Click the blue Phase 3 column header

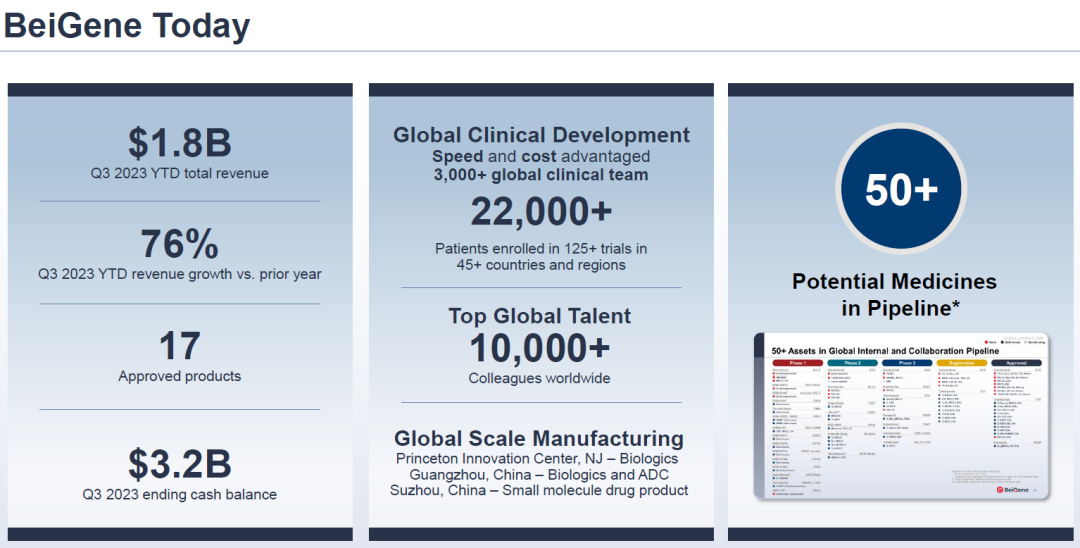point(907,363)
